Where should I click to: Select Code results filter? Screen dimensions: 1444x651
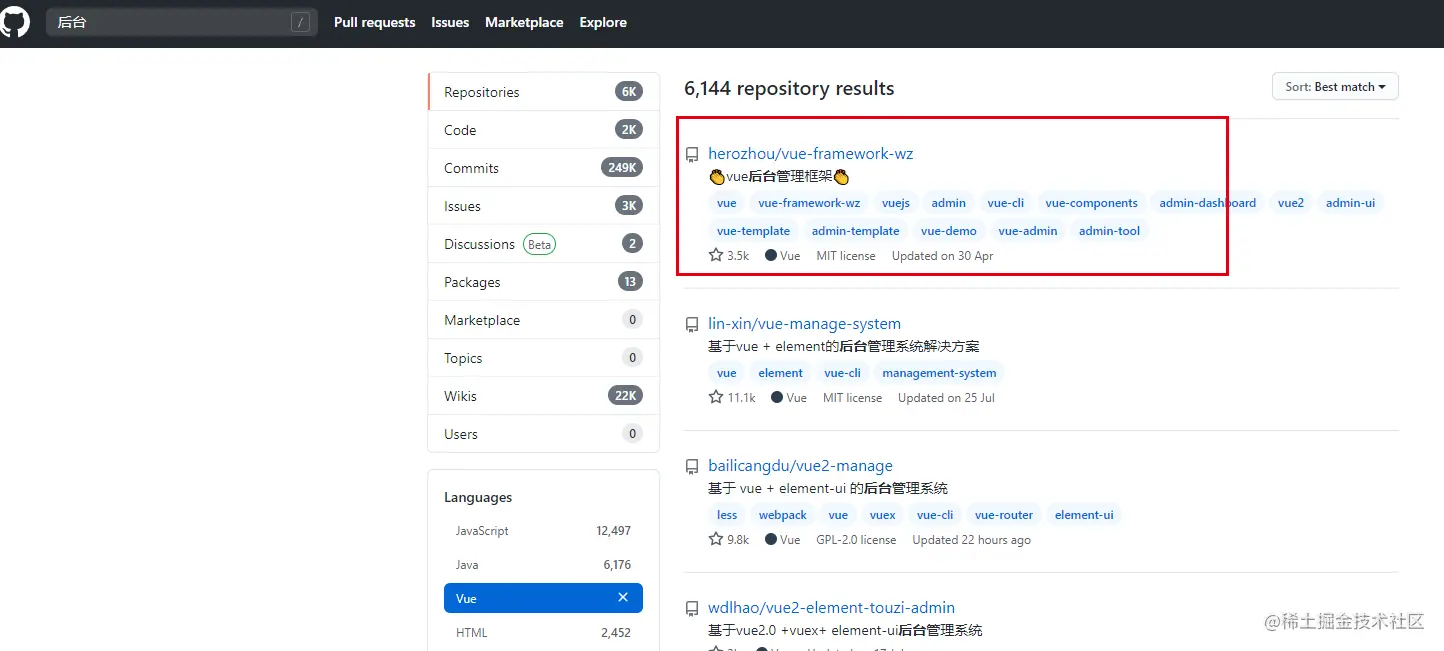click(x=543, y=130)
